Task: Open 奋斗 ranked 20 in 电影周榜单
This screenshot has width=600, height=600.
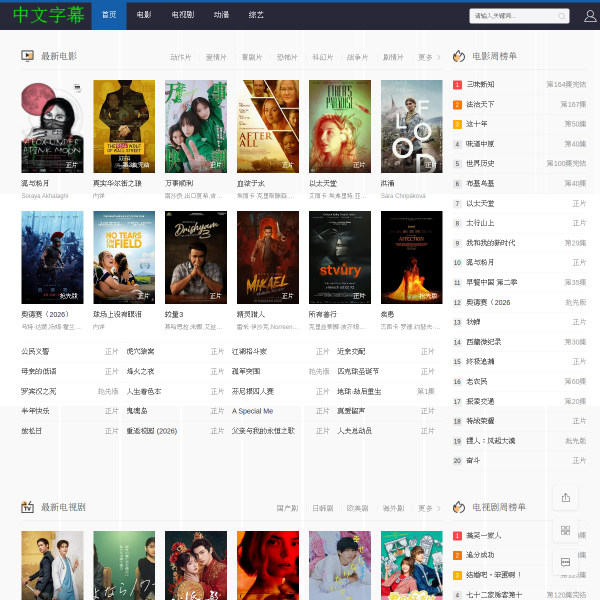Action: [x=473, y=460]
